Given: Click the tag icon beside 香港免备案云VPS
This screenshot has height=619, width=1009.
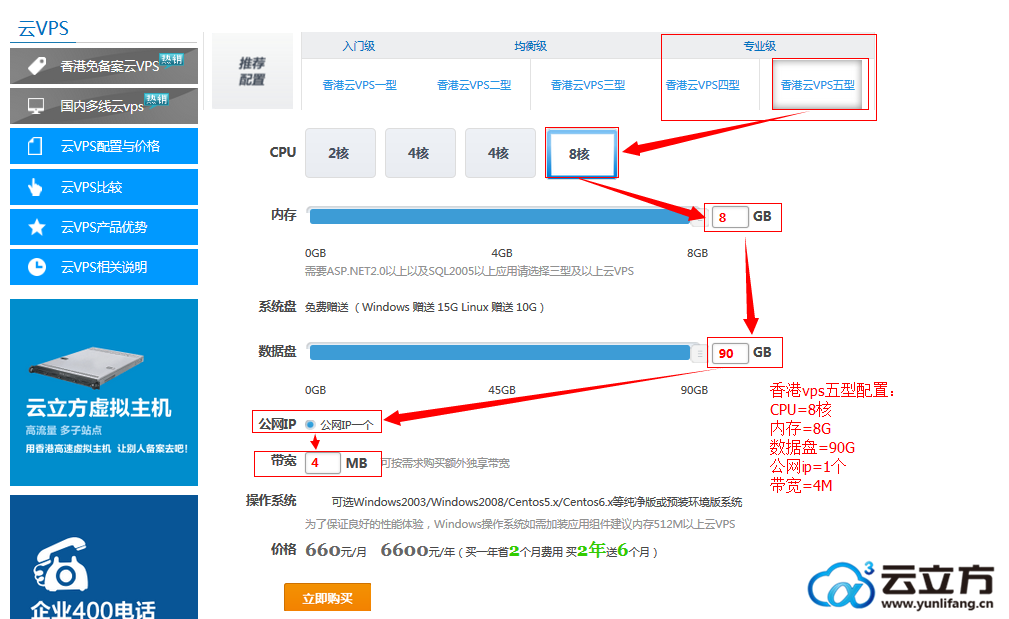Looking at the screenshot, I should click(x=37, y=66).
